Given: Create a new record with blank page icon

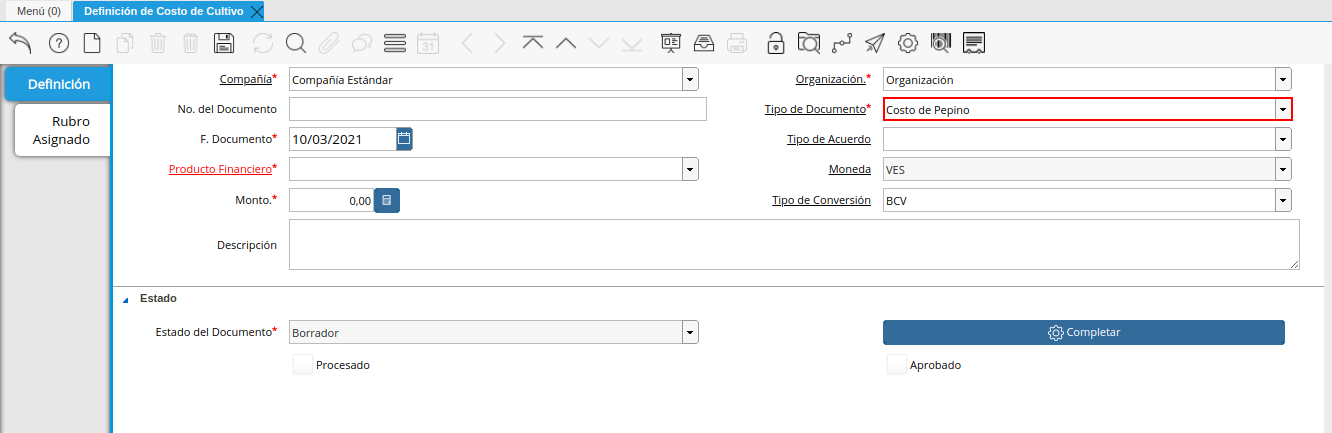Looking at the screenshot, I should pos(92,43).
